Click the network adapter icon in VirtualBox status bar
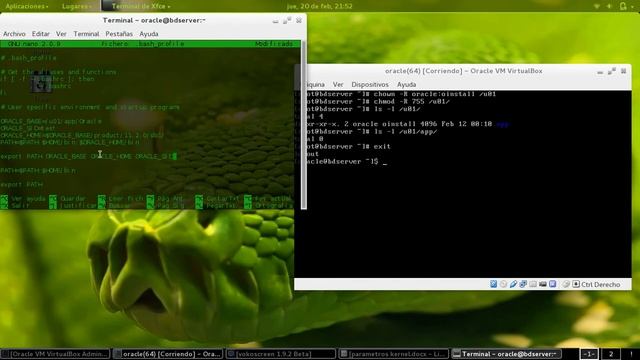Screen dimensions: 640x360 click(x=523, y=284)
